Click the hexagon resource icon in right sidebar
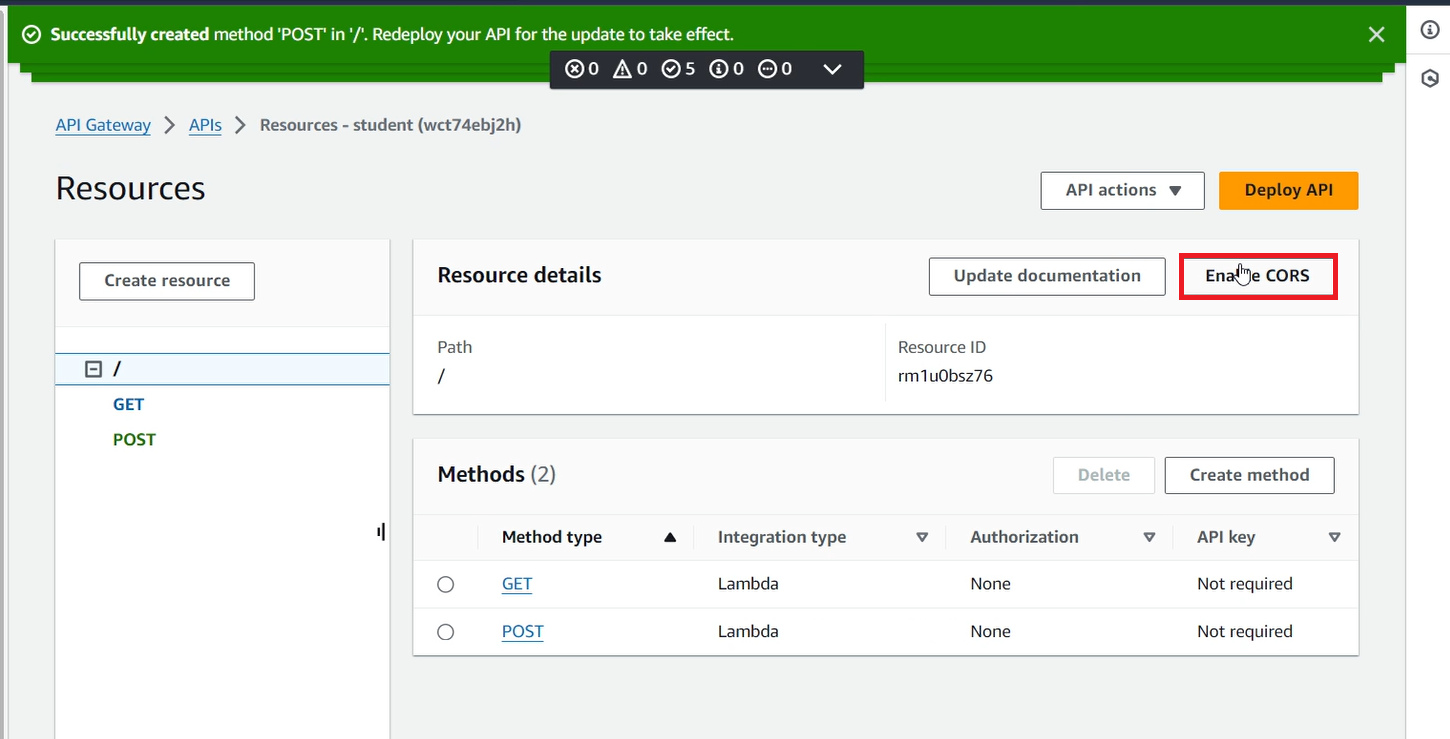Screen dimensions: 1450x739 pos(1429,78)
